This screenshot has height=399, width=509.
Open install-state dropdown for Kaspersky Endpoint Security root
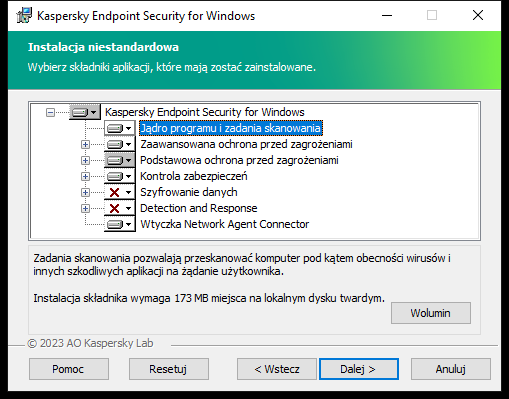[x=85, y=112]
